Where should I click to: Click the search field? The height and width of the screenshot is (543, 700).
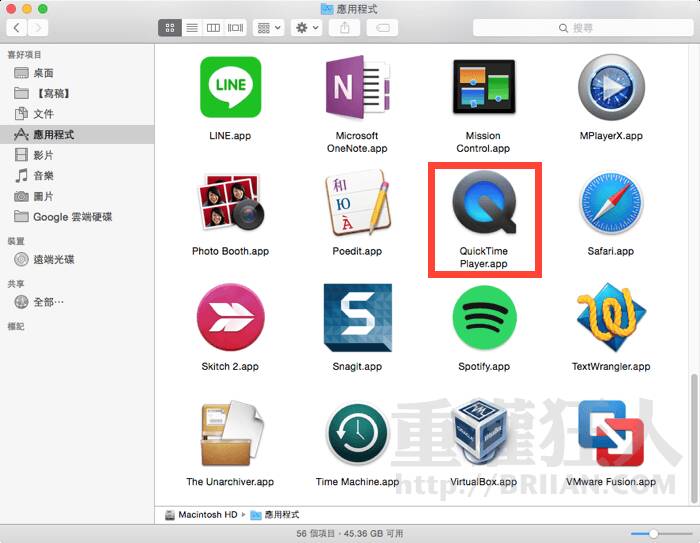point(583,28)
